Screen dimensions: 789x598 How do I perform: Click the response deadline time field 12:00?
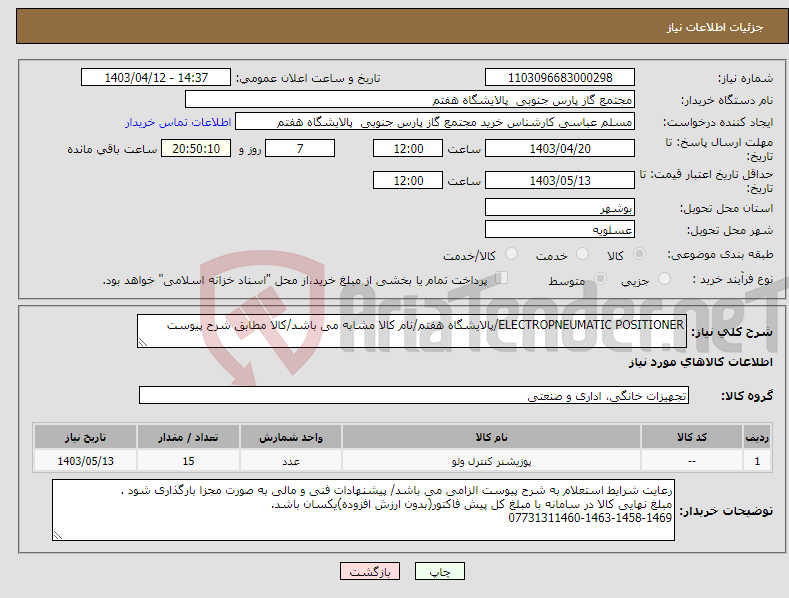pyautogui.click(x=408, y=148)
